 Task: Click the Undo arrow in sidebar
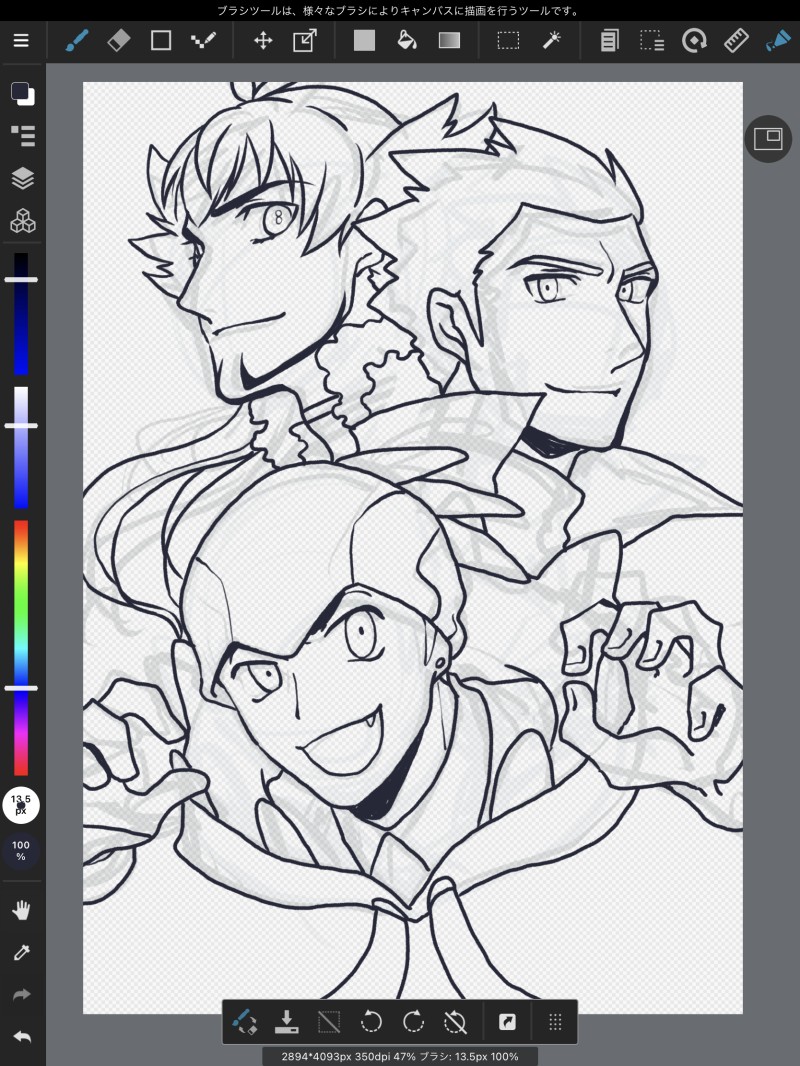(x=21, y=1037)
